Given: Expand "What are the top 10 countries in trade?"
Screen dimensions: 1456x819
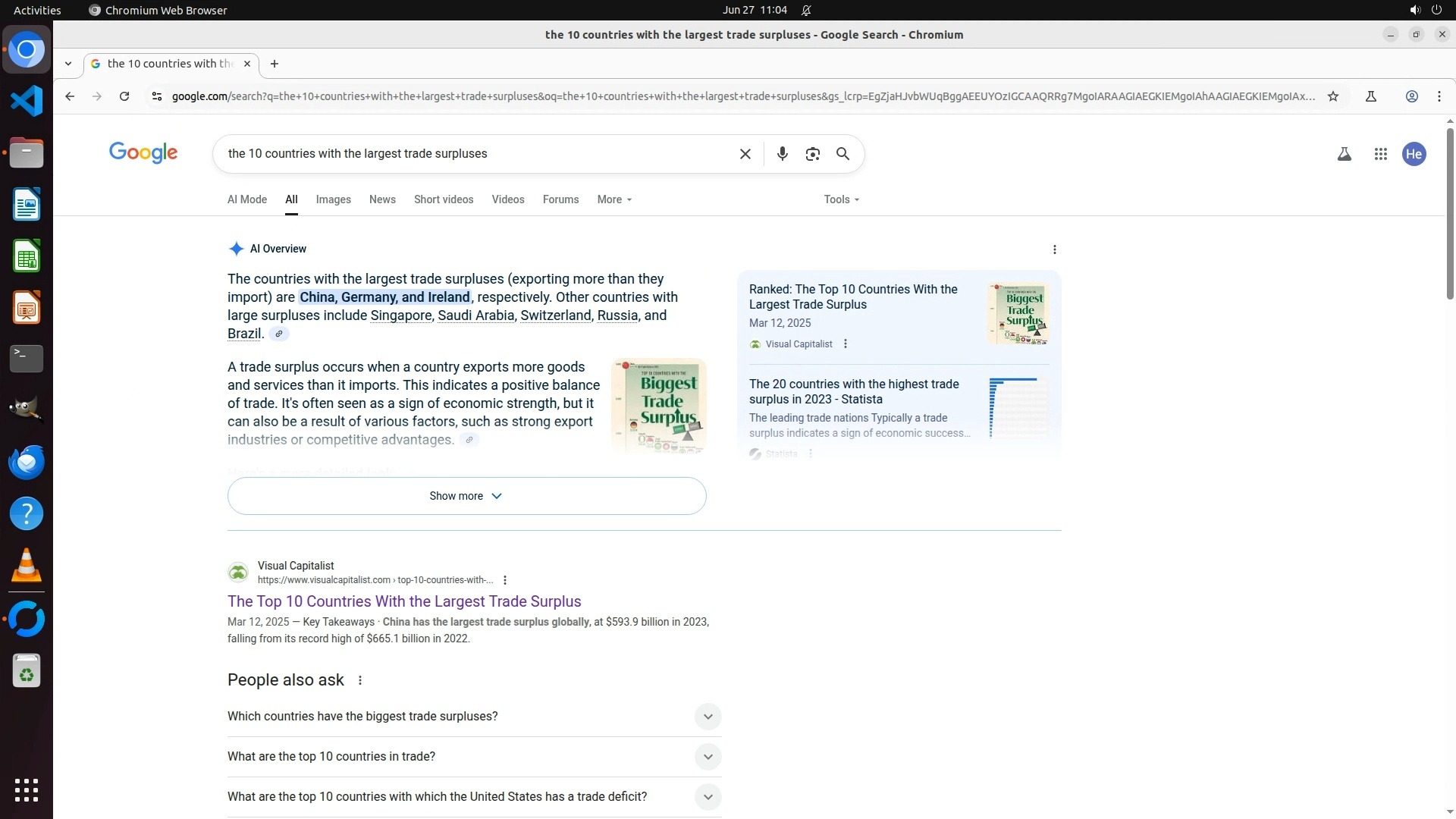Looking at the screenshot, I should [x=707, y=757].
